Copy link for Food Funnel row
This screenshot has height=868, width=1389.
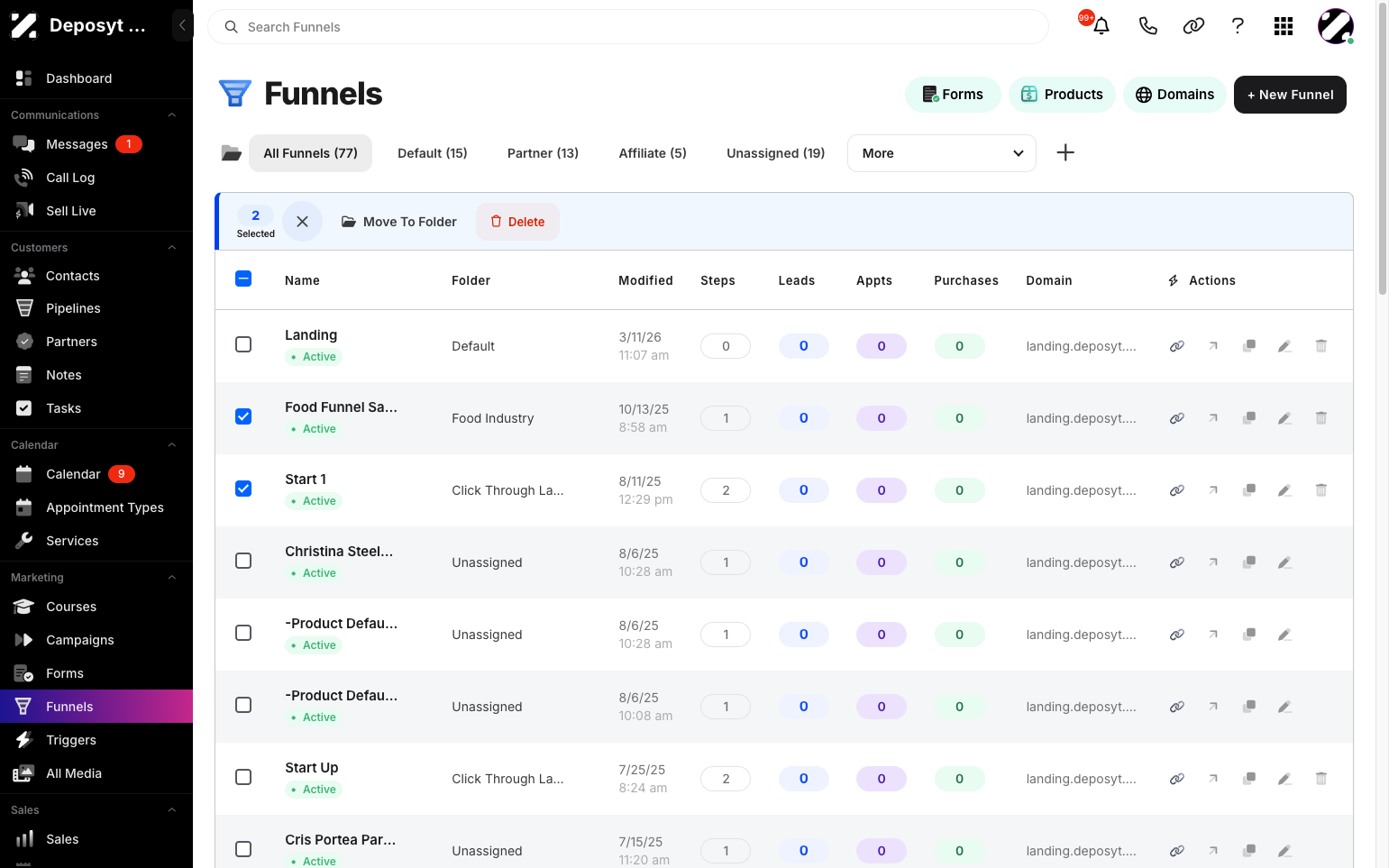(1176, 418)
